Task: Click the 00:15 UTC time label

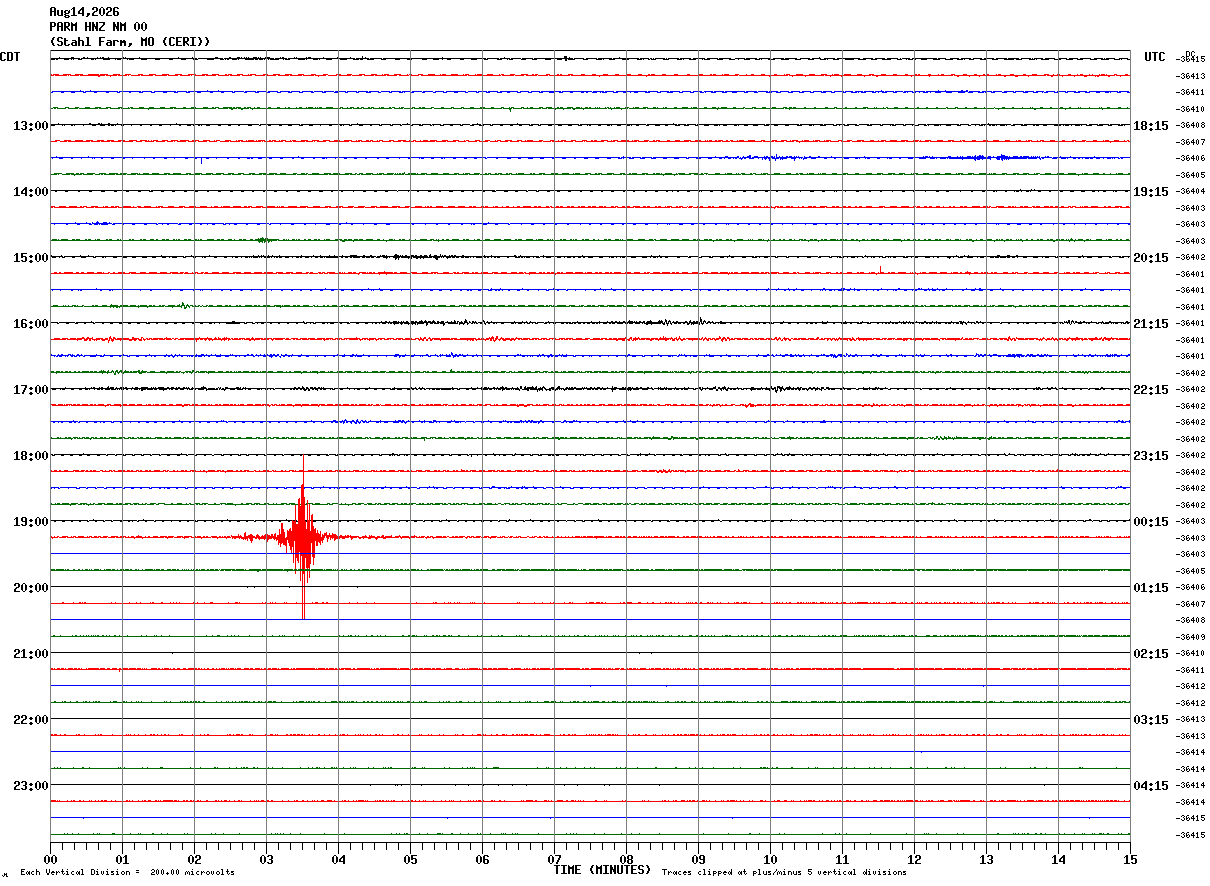Action: [1151, 522]
